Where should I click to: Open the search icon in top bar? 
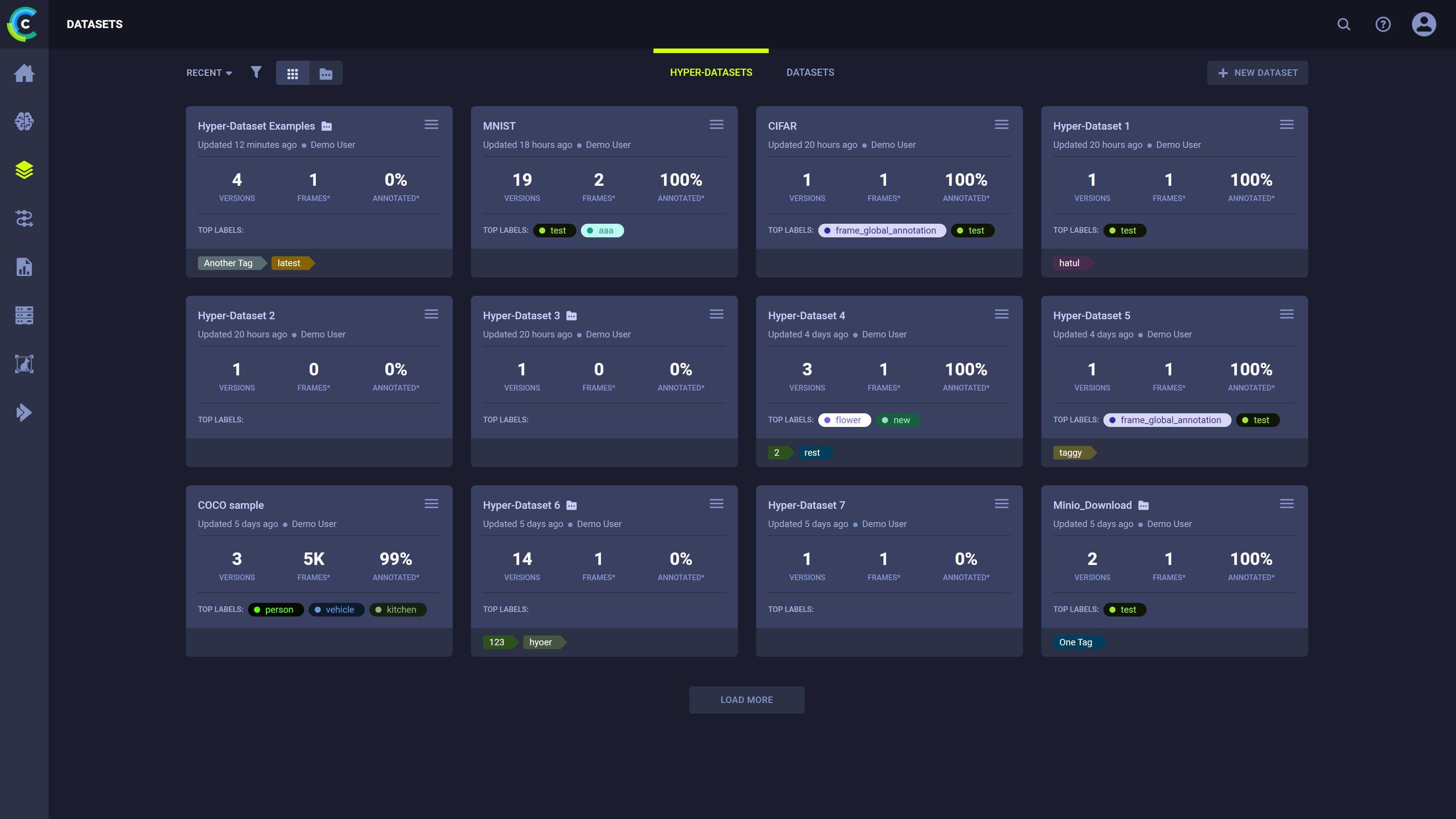click(1343, 24)
